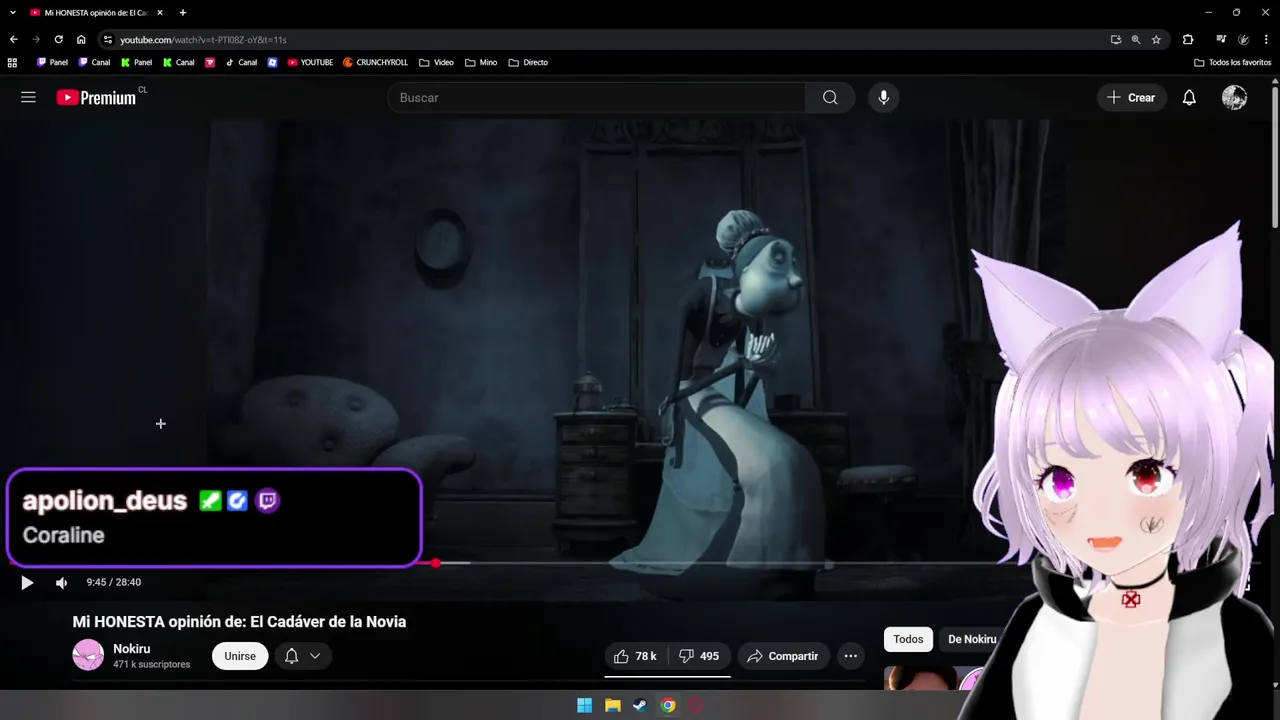Open the Directo bookmarks folder
Image resolution: width=1280 pixels, height=720 pixels.
click(x=528, y=62)
